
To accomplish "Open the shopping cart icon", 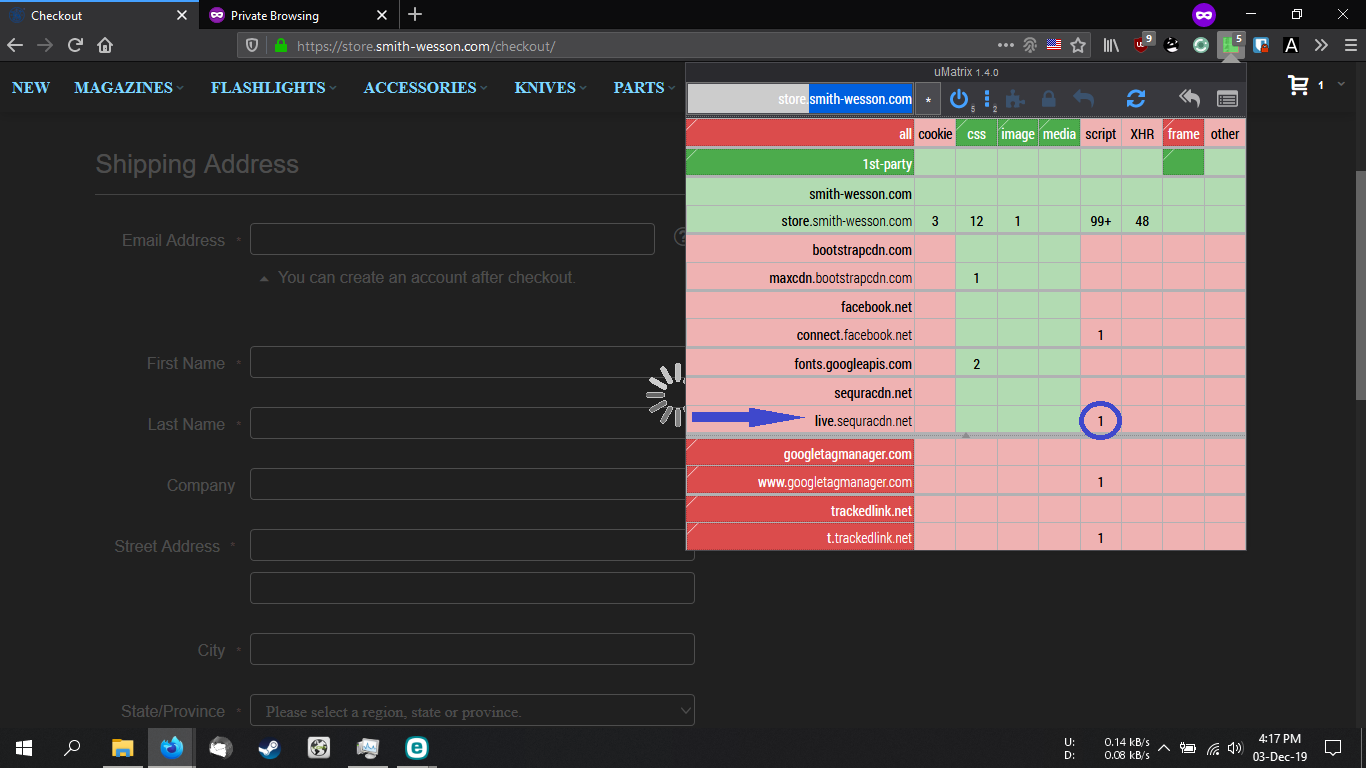I will coord(1299,86).
